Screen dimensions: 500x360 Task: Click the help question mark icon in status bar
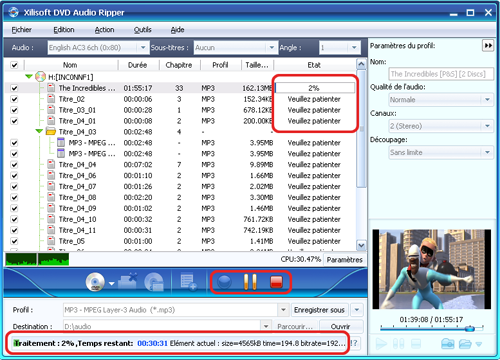pos(354,343)
